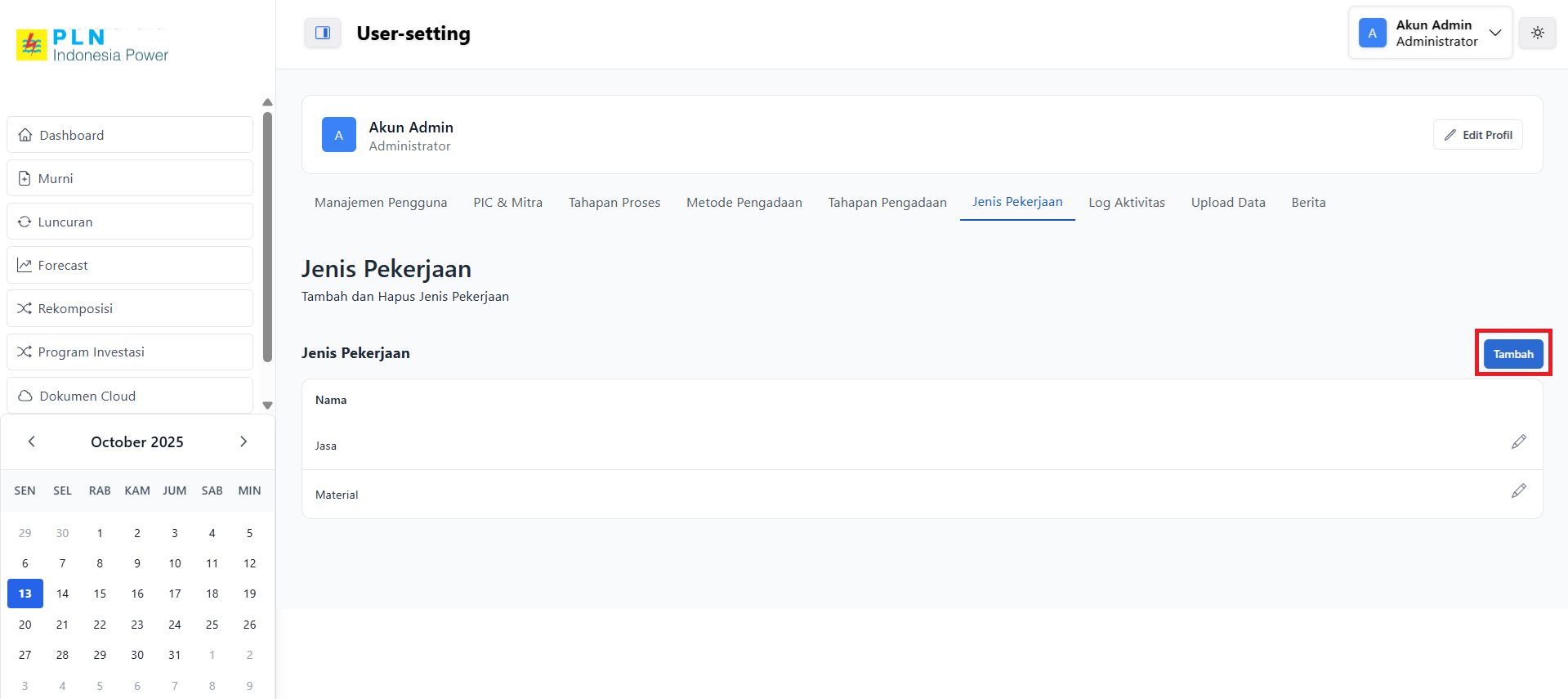The height and width of the screenshot is (699, 1568).
Task: Open the Log Aktivitas tab
Action: (1126, 203)
